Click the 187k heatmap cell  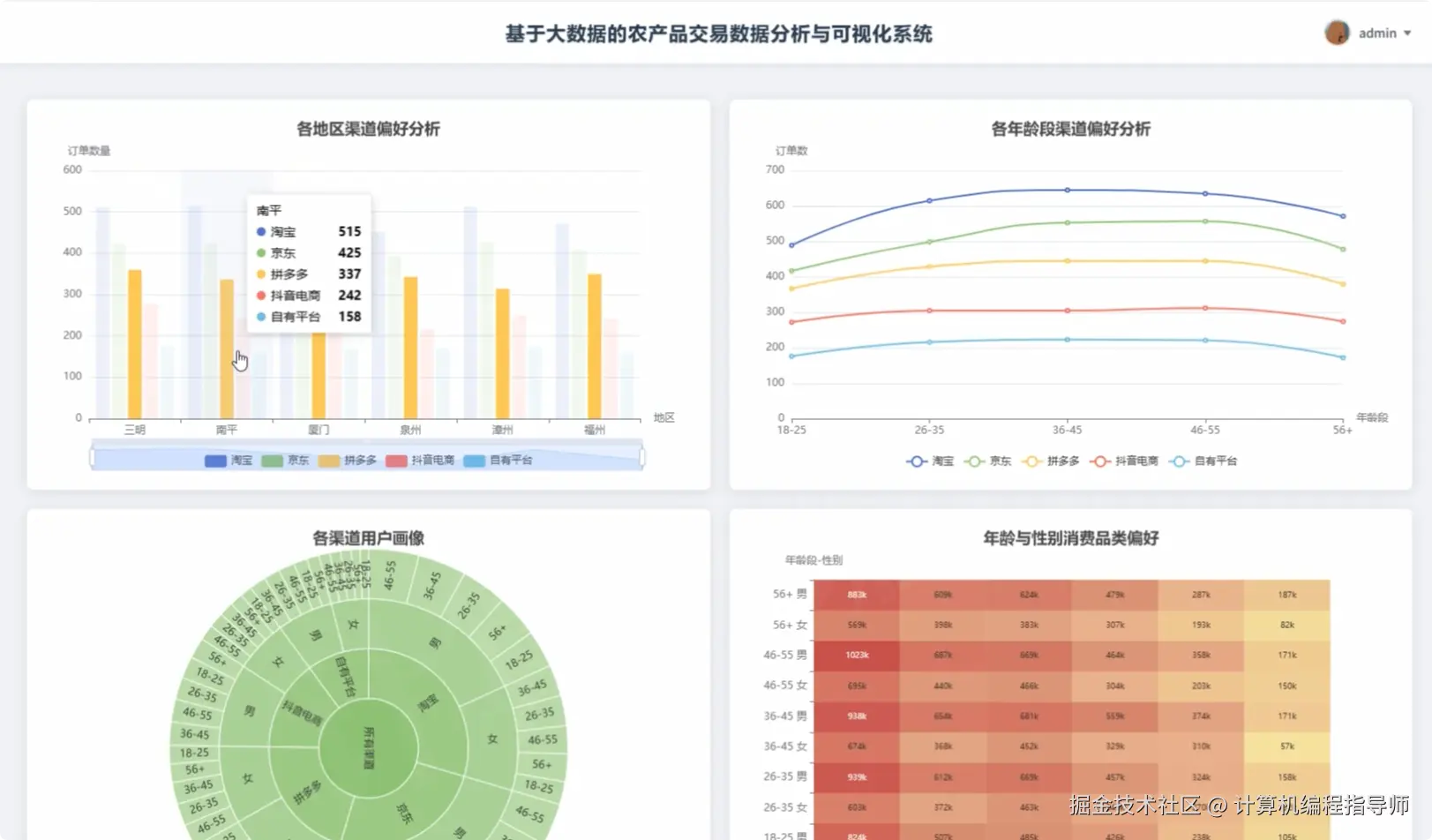click(x=1287, y=595)
